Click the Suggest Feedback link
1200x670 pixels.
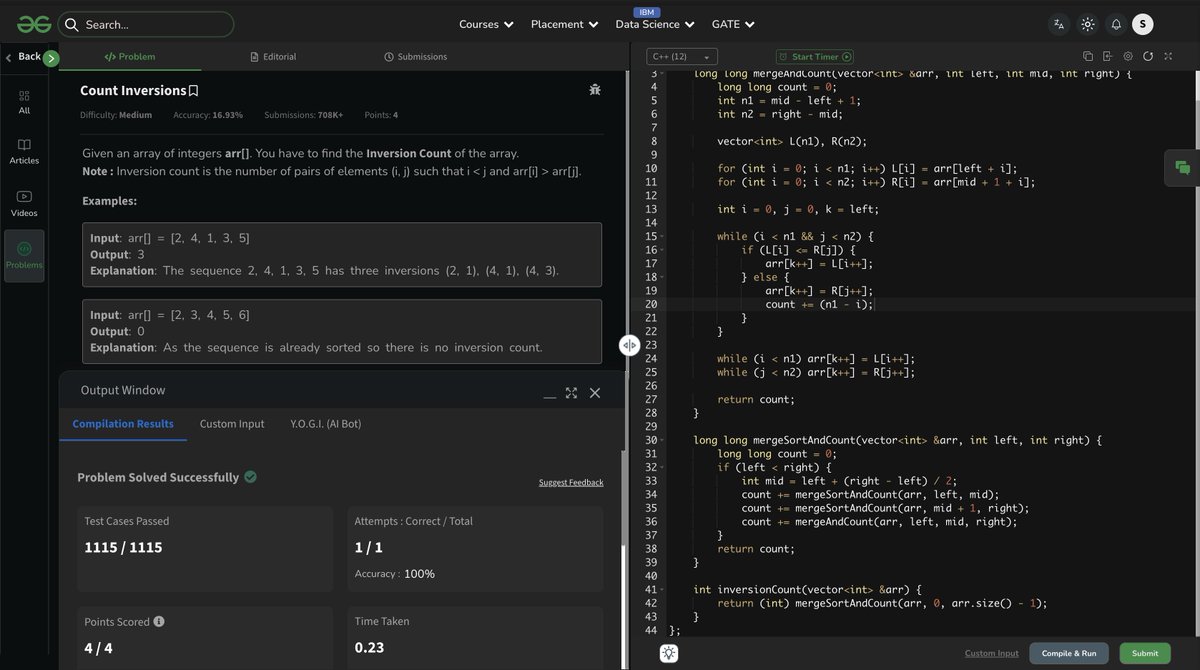(571, 482)
